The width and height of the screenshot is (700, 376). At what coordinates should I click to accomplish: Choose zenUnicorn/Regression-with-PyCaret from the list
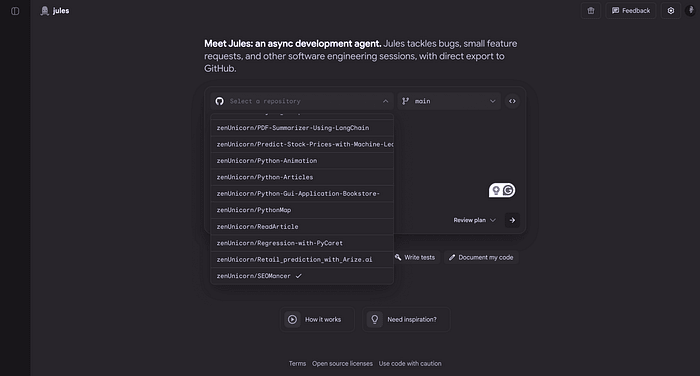coord(302,243)
